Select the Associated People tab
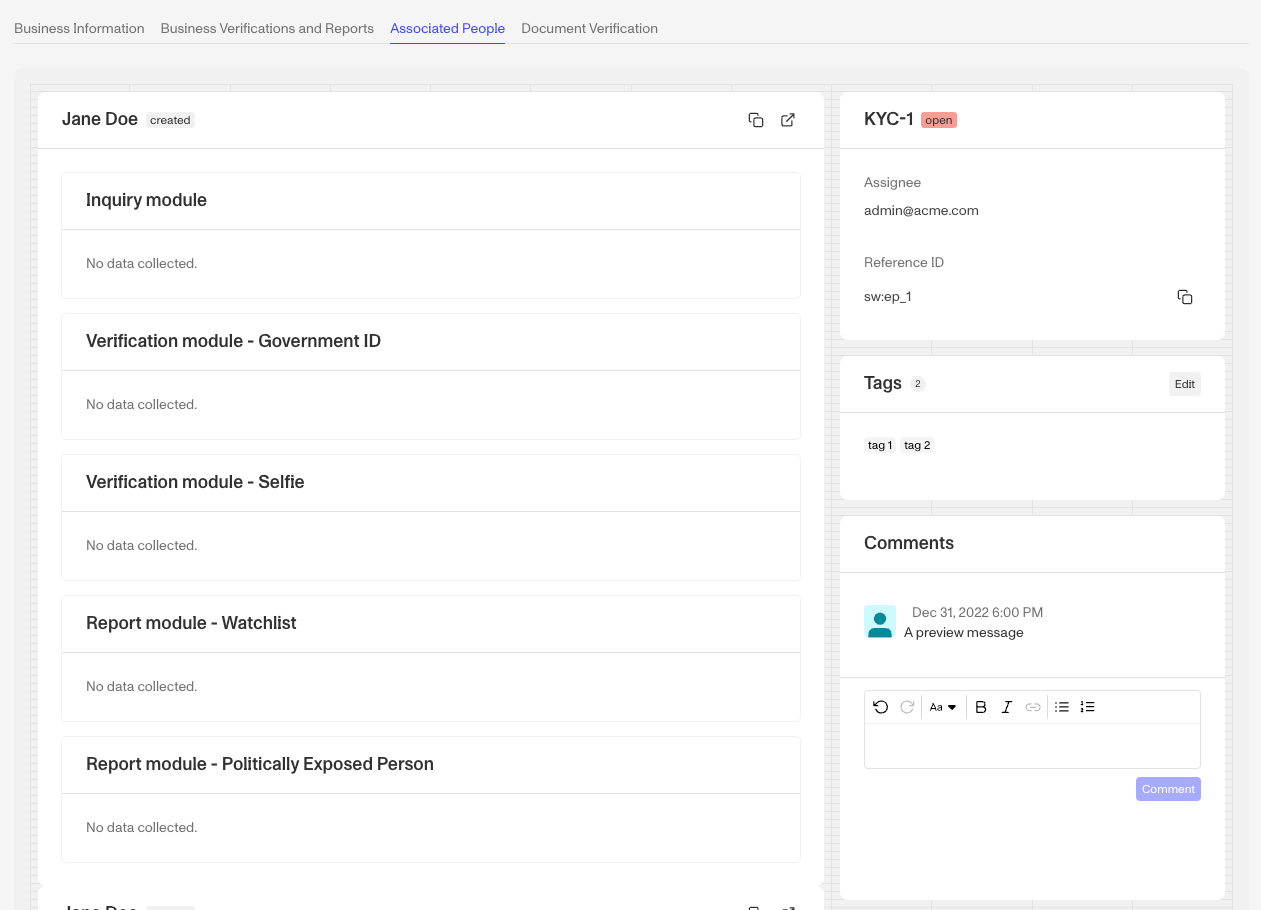The width and height of the screenshot is (1261, 910). (x=447, y=29)
